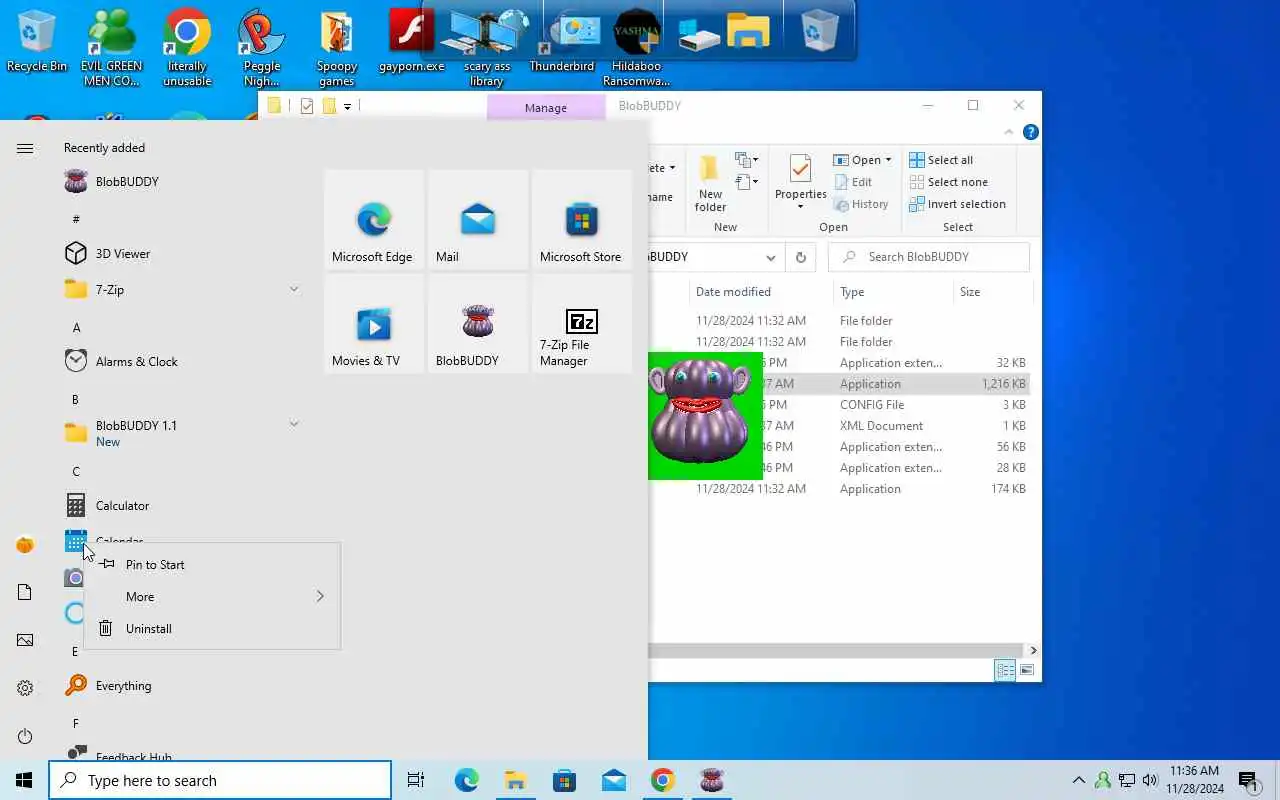Image resolution: width=1280 pixels, height=800 pixels.
Task: Open the Mail tile in Start
Action: (x=478, y=219)
